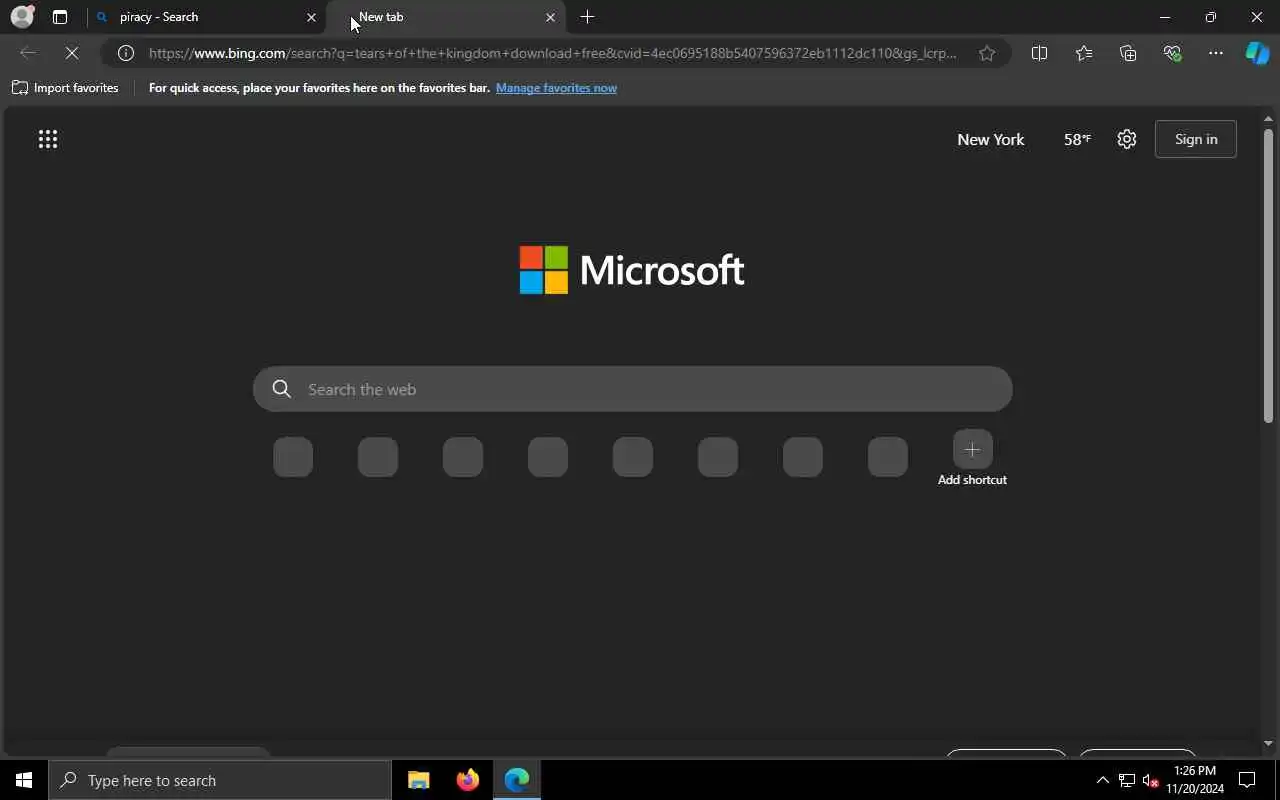This screenshot has width=1280, height=800.
Task: Click the New York weather location
Action: (990, 139)
